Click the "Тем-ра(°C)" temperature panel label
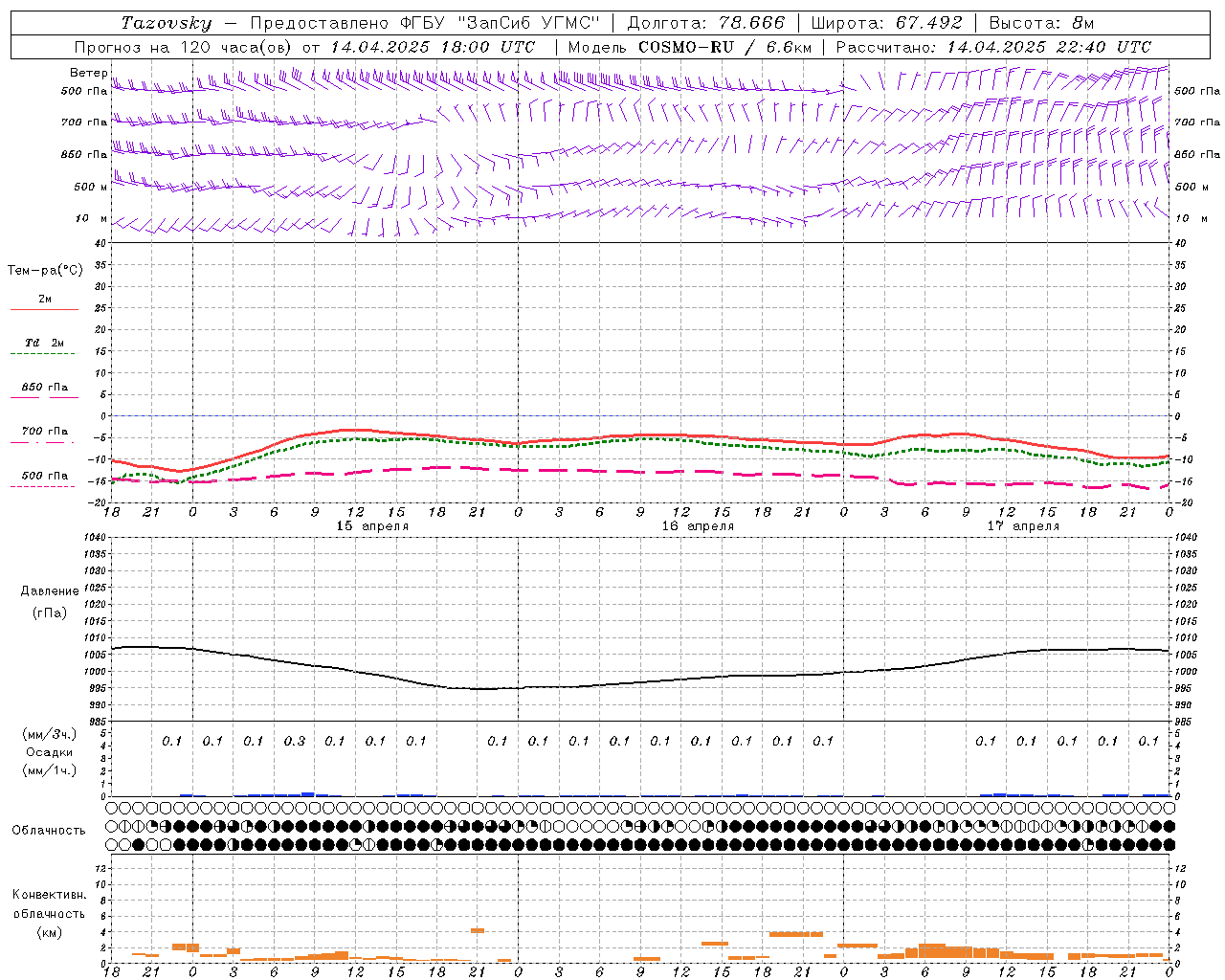1225x980 pixels. point(45,271)
